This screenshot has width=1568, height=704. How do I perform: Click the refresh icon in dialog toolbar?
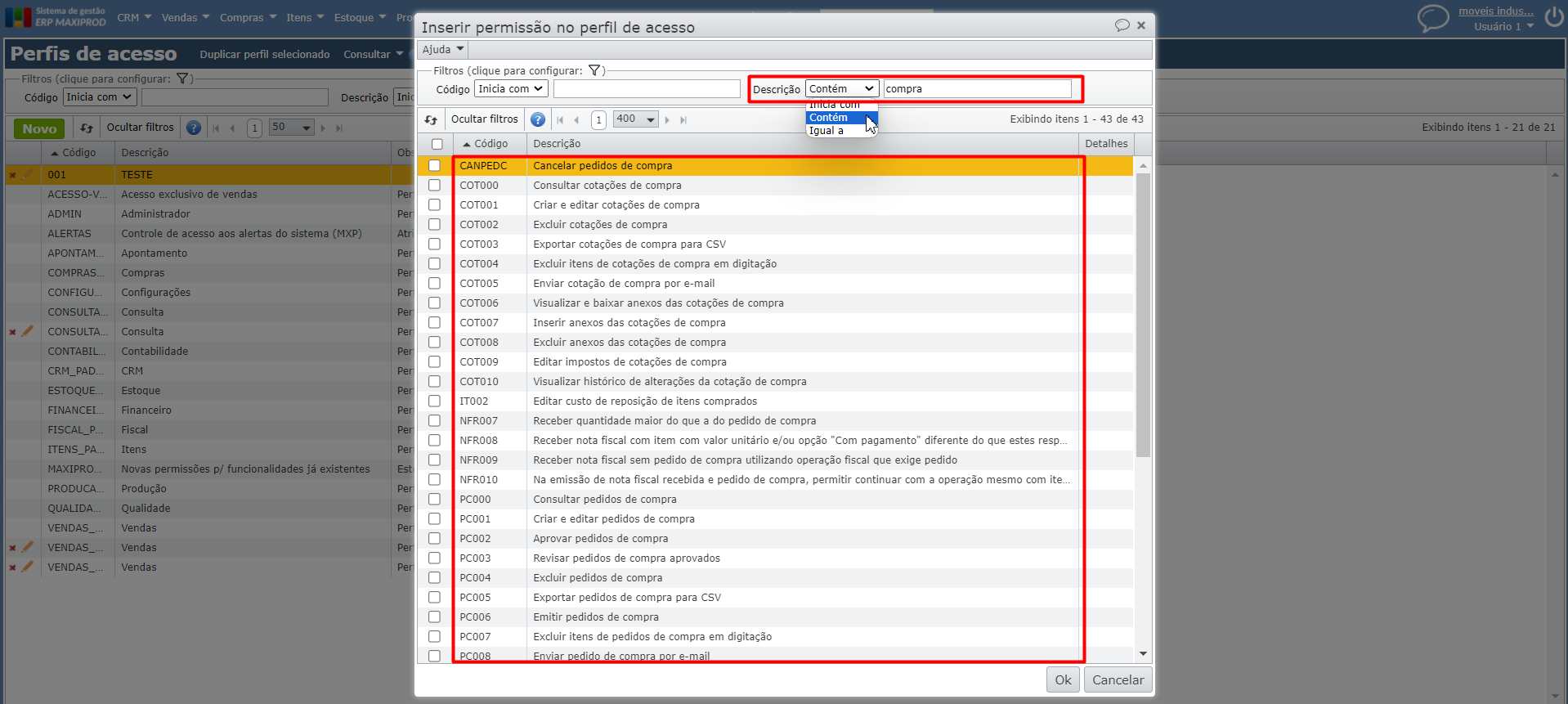pyautogui.click(x=431, y=119)
